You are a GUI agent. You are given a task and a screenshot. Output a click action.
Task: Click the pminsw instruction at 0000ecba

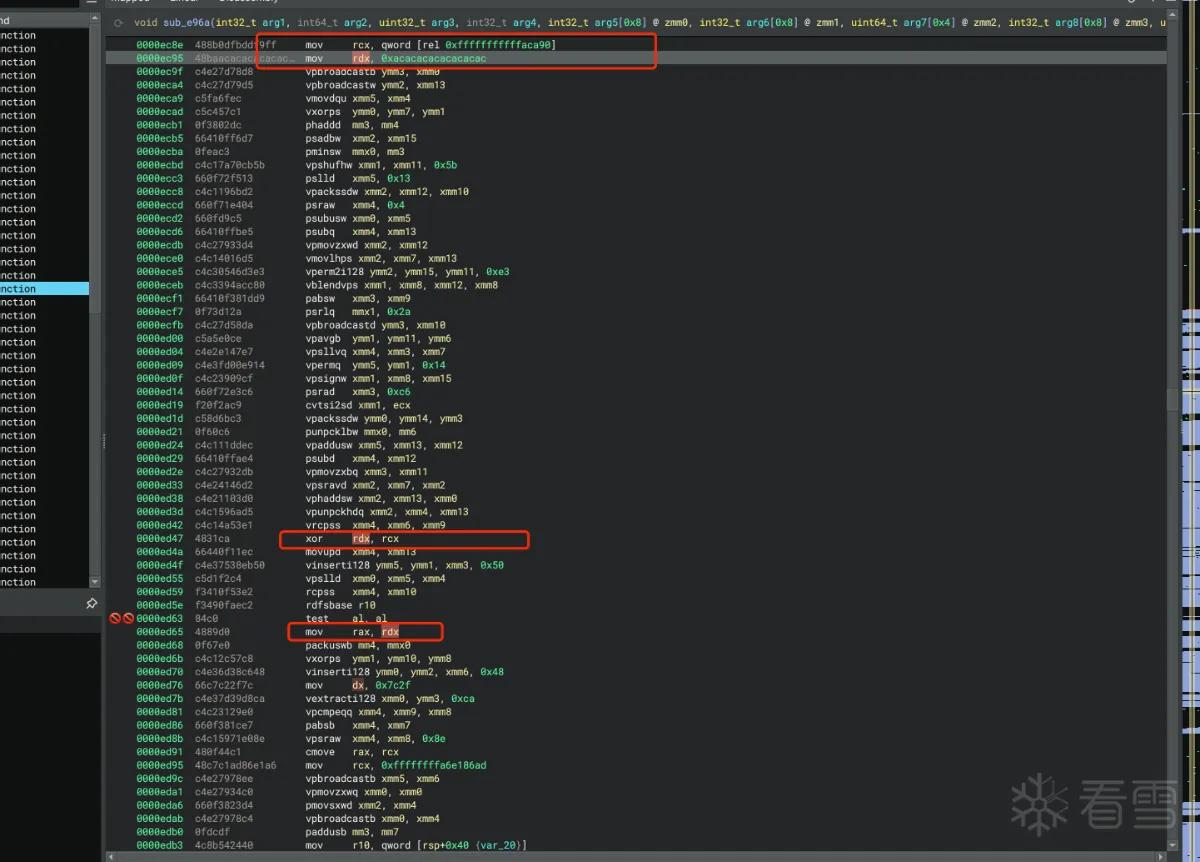[355, 152]
